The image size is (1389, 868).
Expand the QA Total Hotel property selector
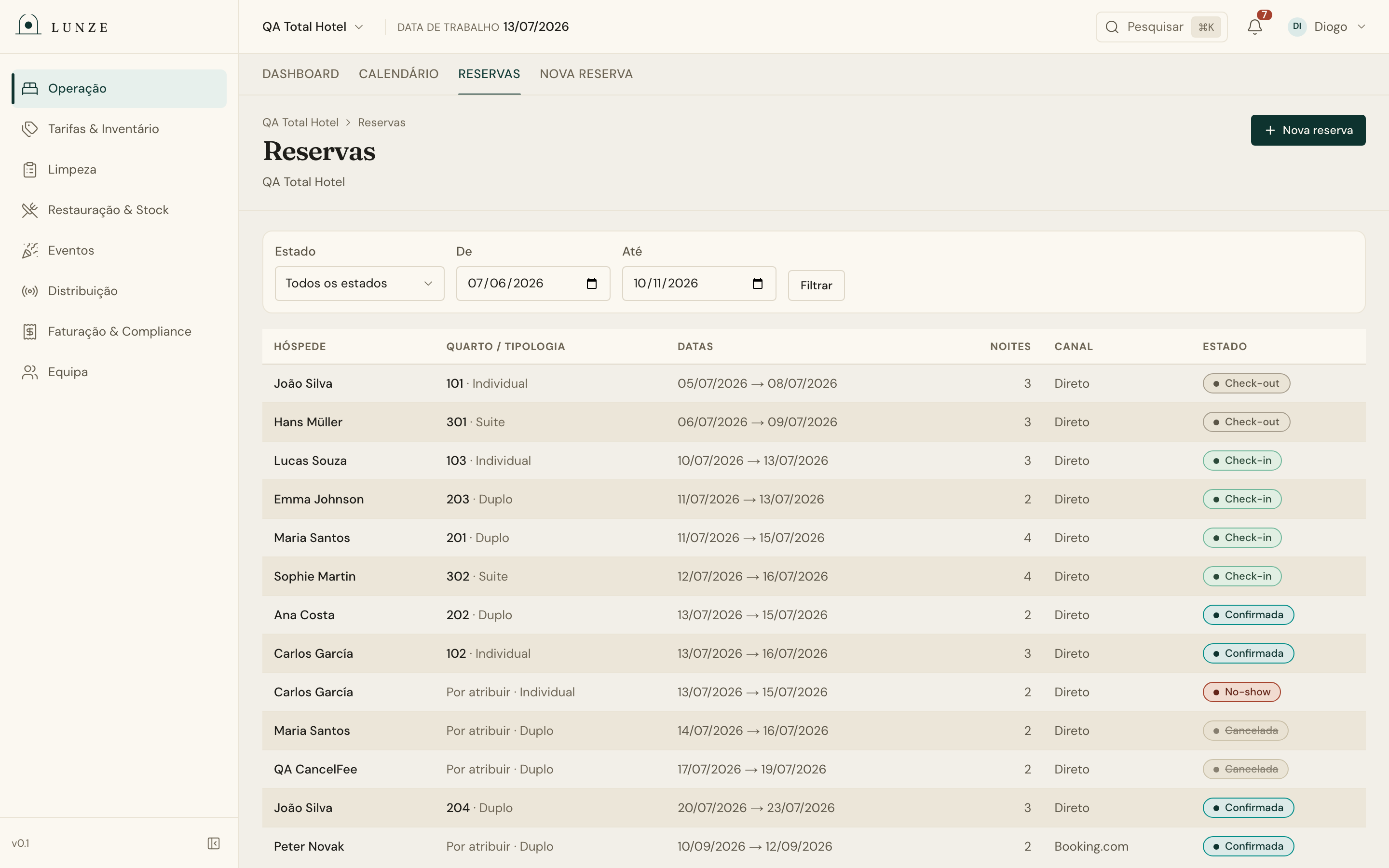point(313,27)
